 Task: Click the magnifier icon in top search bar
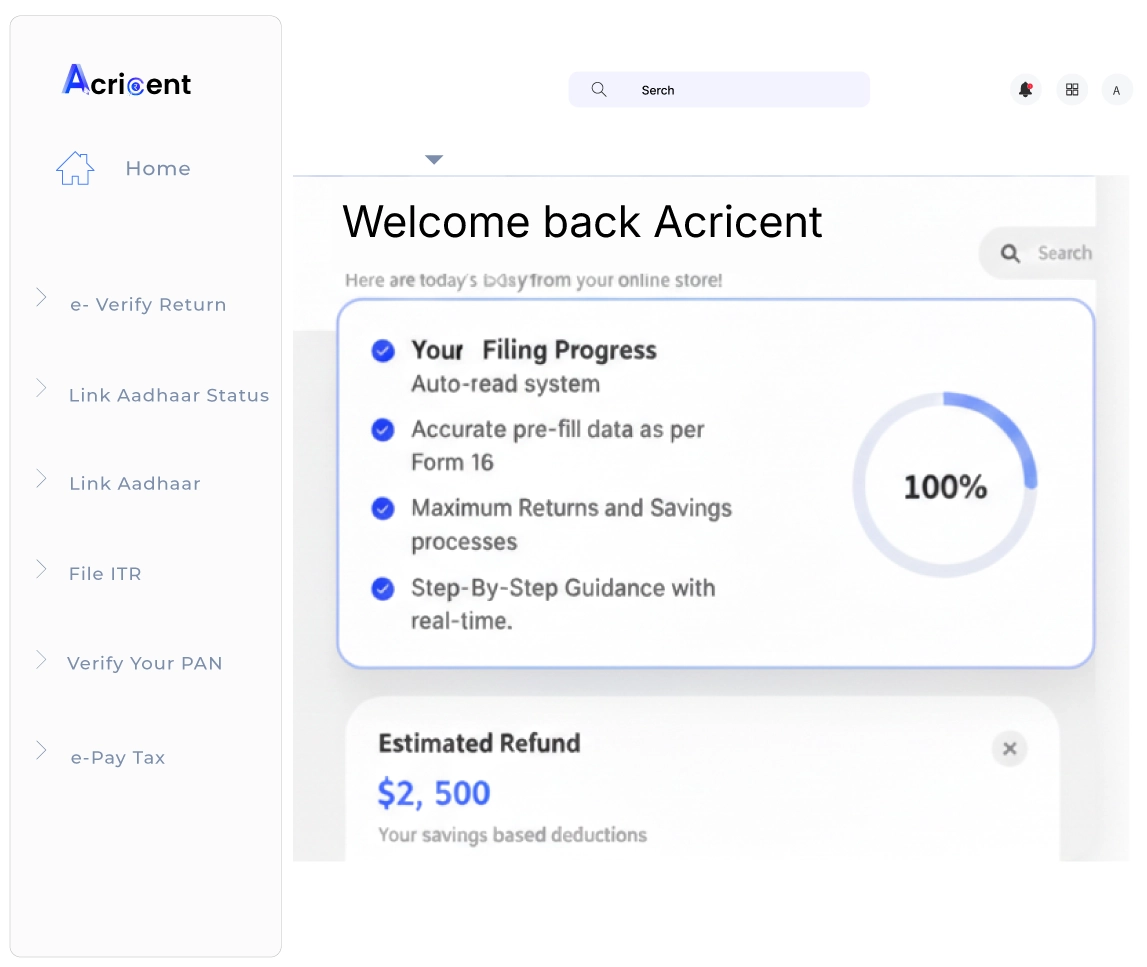(599, 90)
